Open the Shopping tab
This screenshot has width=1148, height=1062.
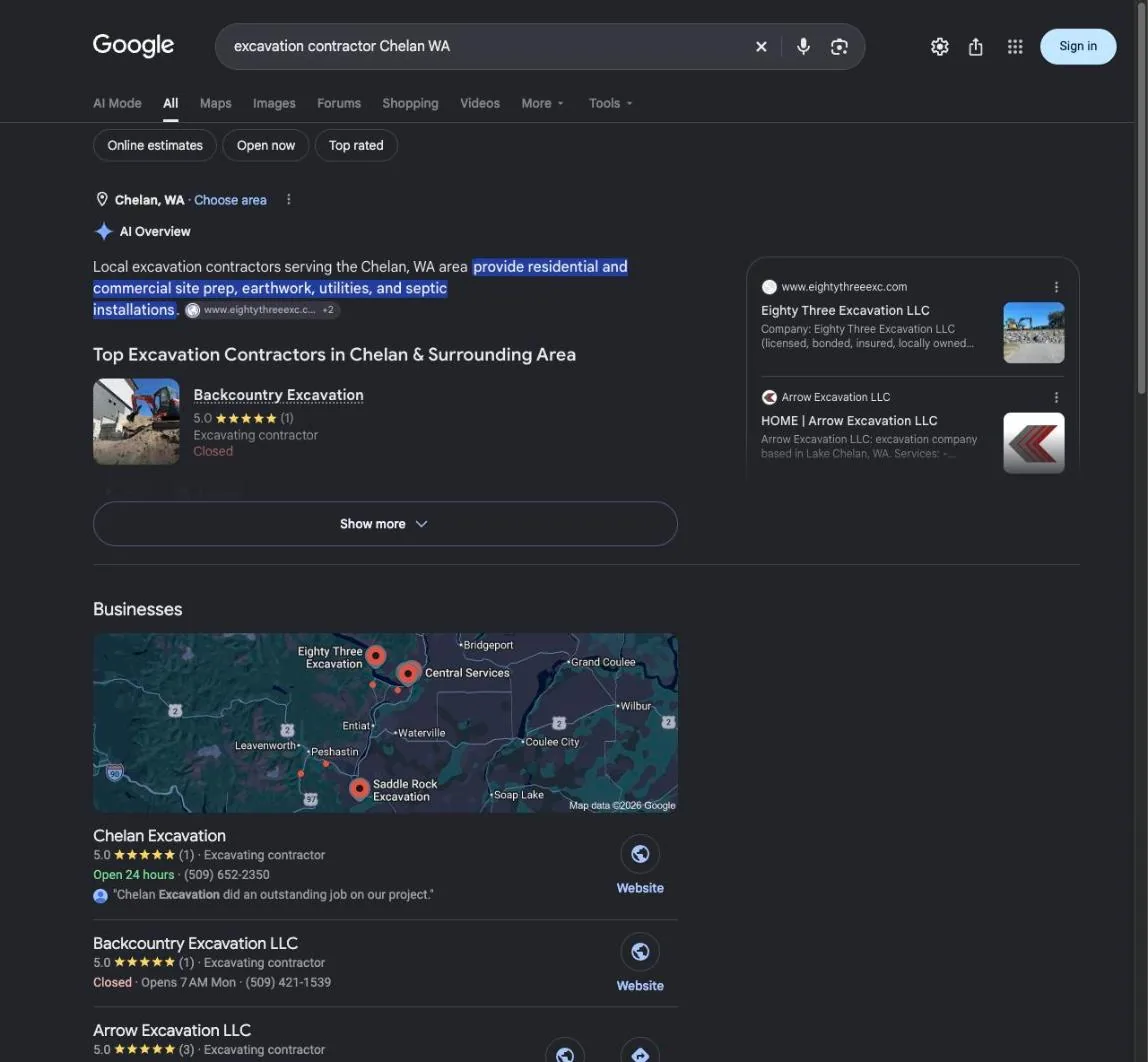click(x=410, y=103)
